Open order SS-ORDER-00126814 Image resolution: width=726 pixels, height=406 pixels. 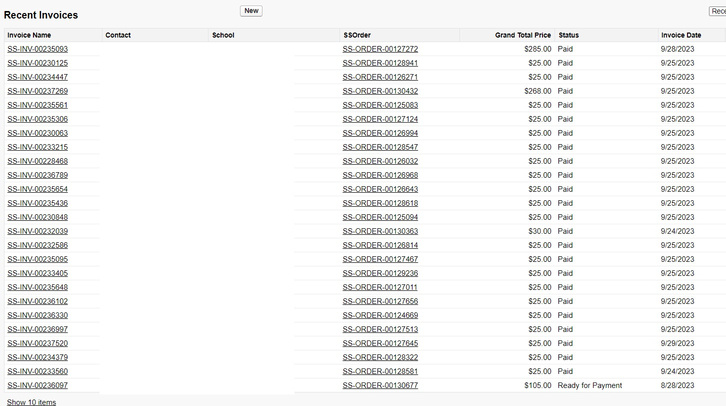pos(380,245)
